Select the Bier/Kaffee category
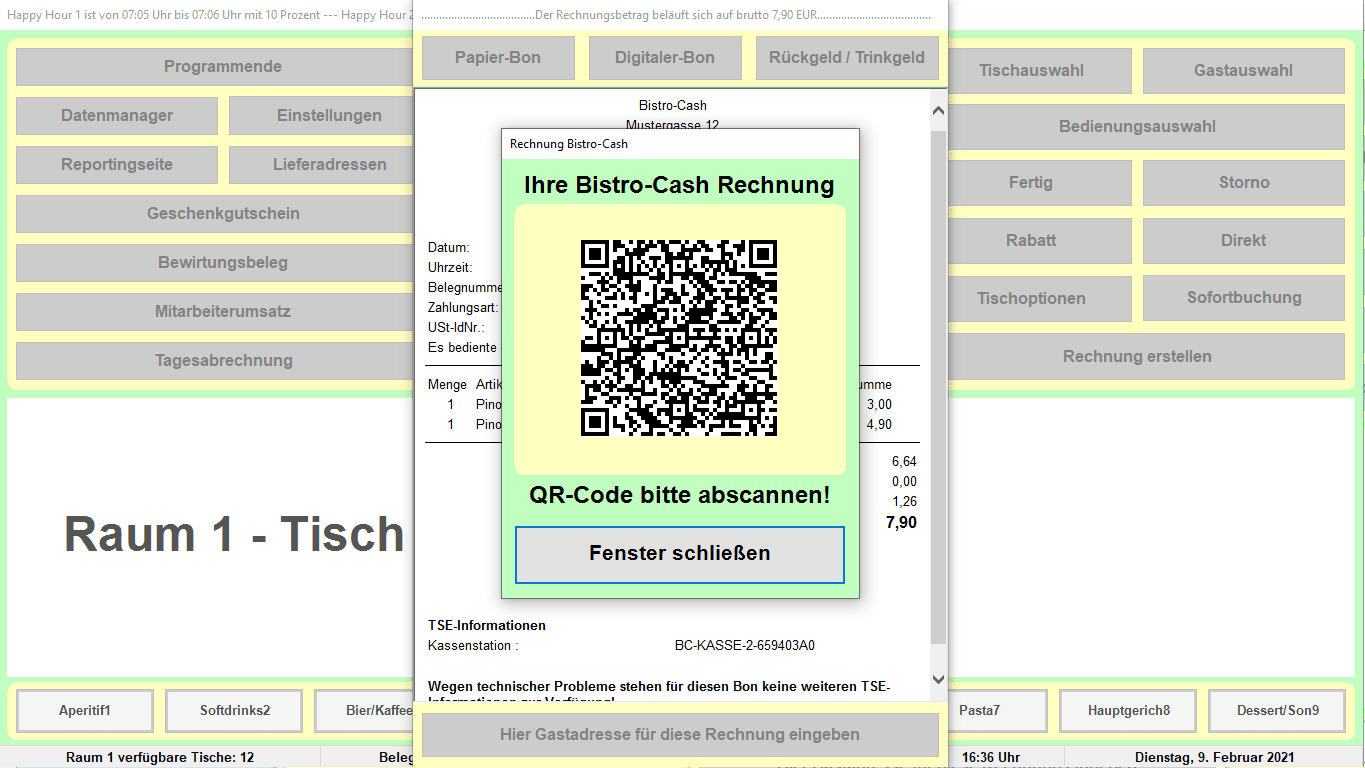The image size is (1365, 768). 364,711
